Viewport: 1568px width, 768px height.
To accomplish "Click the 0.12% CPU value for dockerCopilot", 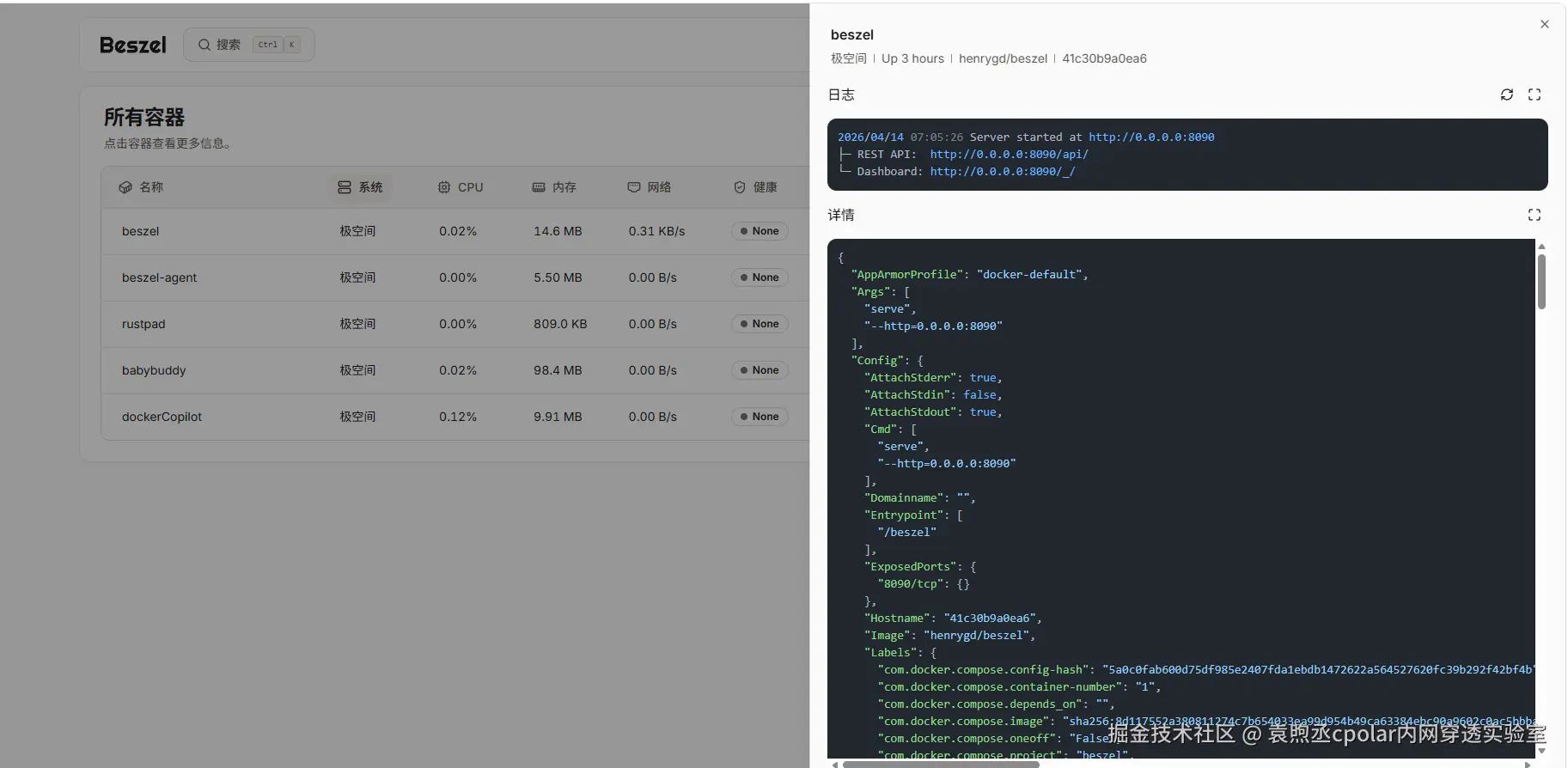I will 458,417.
